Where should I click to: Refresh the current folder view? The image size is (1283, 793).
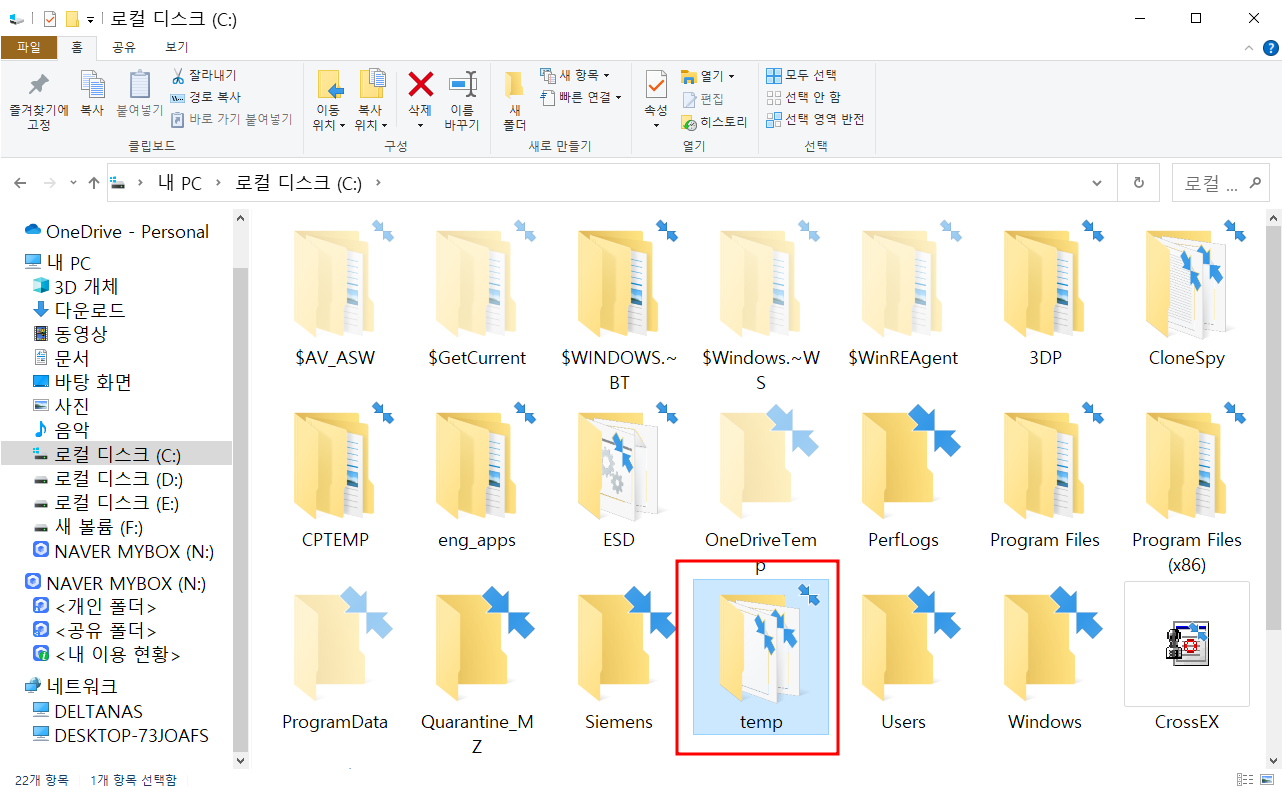click(1138, 183)
